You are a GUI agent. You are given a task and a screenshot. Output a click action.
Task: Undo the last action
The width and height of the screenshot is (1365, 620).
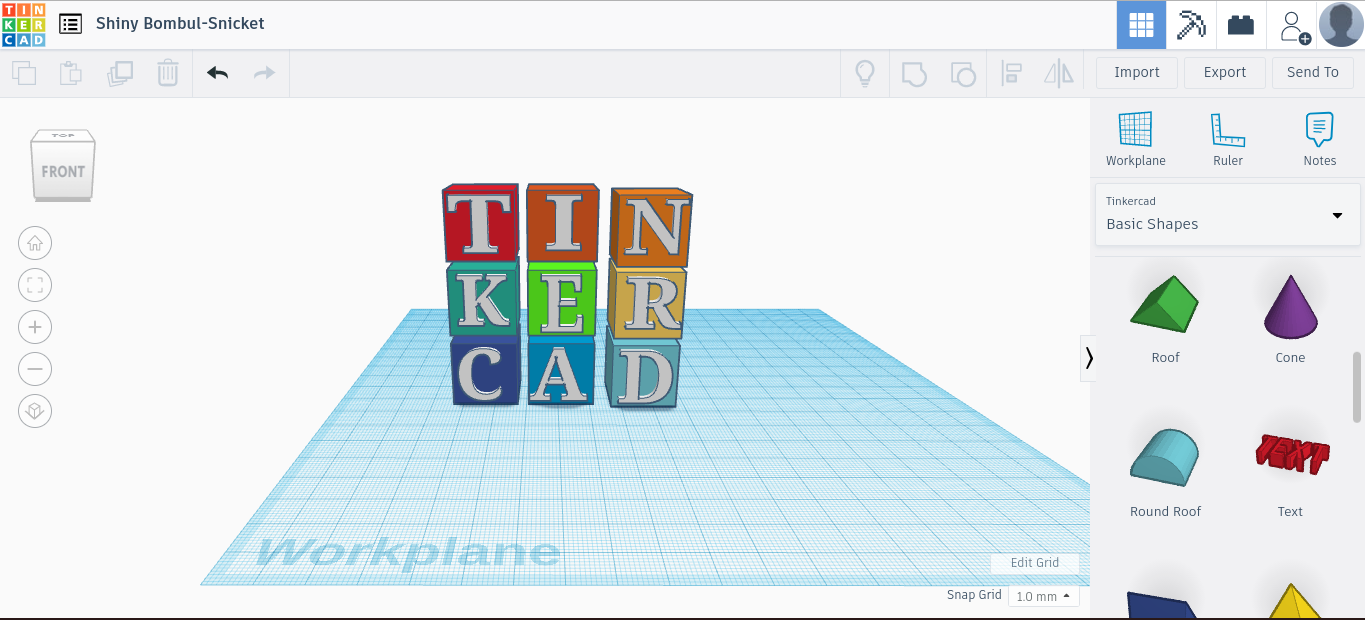point(217,72)
